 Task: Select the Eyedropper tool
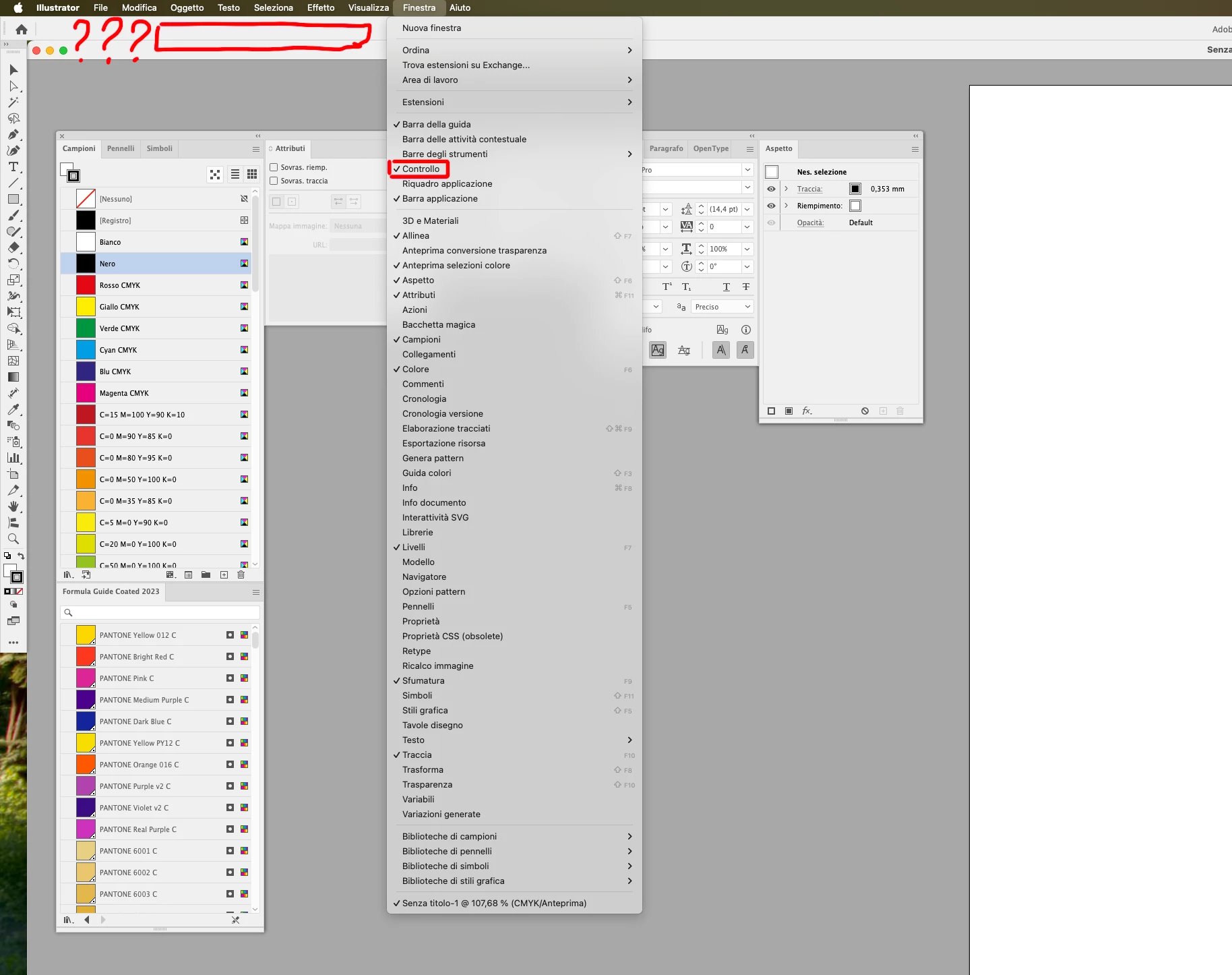coord(13,409)
